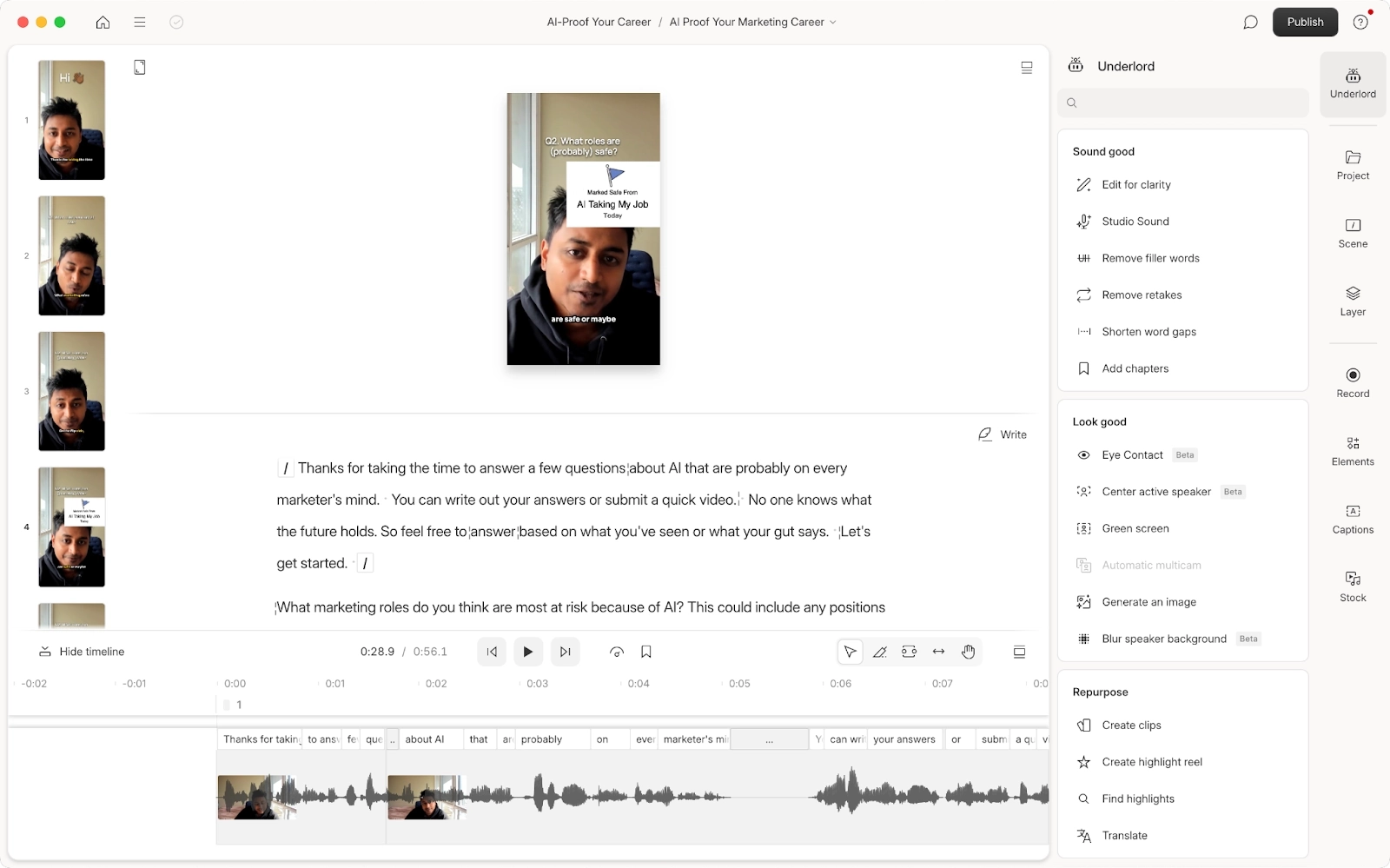The width and height of the screenshot is (1390, 868).
Task: Switch to the Underlord tab
Action: click(x=1352, y=83)
